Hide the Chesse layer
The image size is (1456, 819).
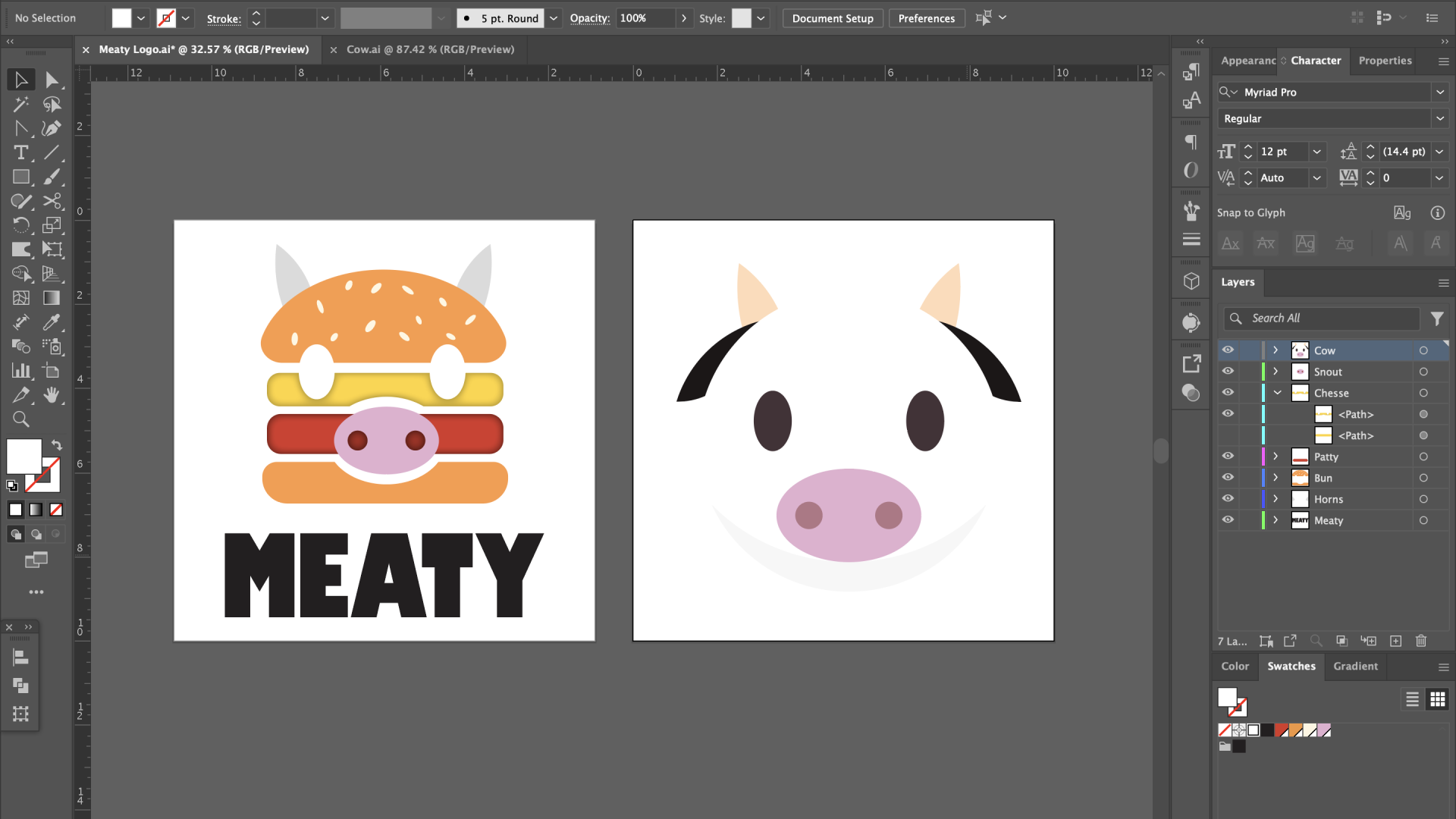click(1228, 393)
